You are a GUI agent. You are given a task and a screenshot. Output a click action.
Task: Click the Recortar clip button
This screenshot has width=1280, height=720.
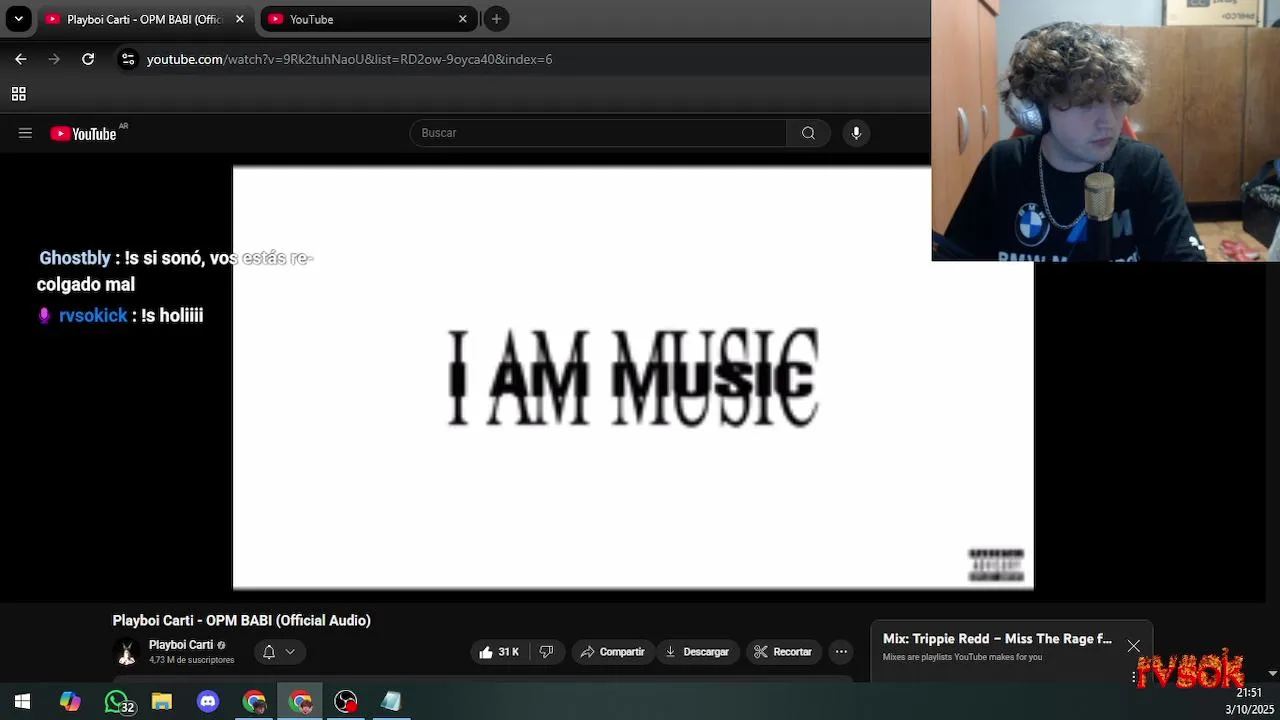pos(783,652)
